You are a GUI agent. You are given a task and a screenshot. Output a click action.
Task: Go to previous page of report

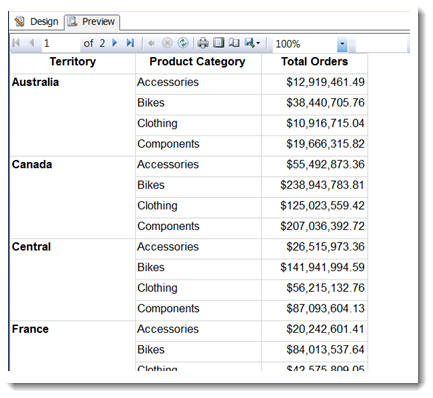pos(32,43)
